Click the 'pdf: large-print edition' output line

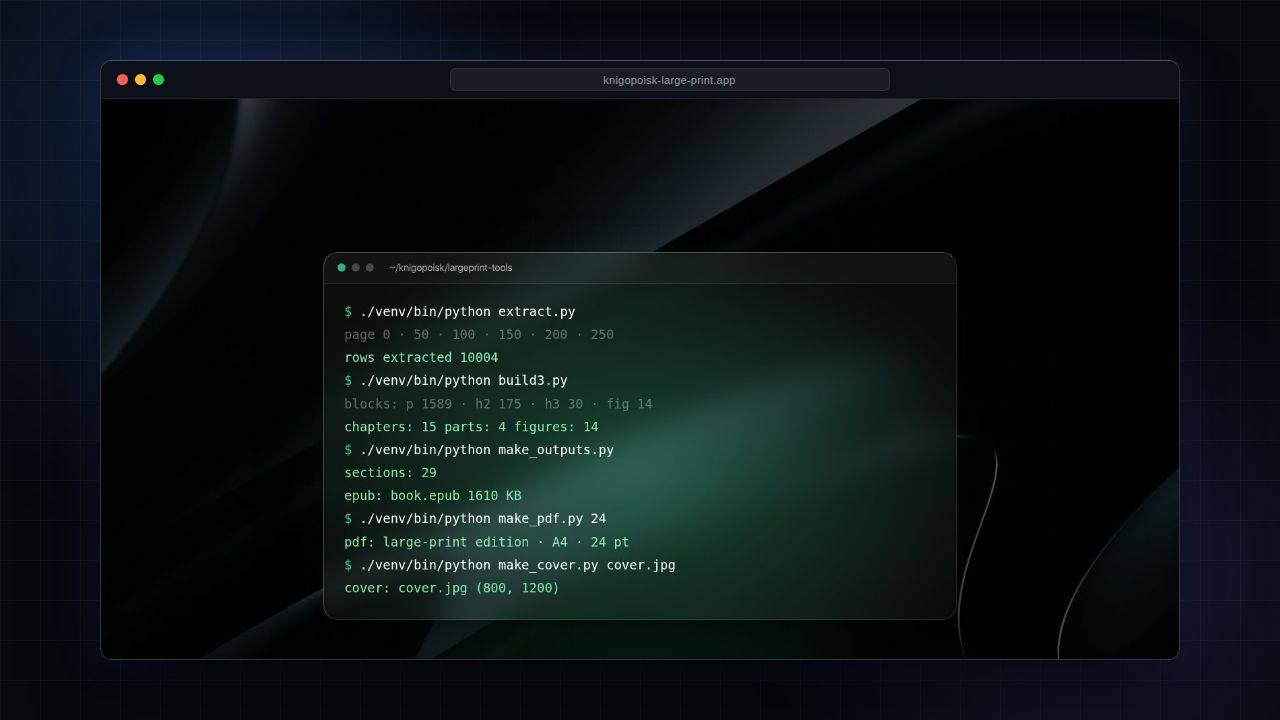coord(487,542)
